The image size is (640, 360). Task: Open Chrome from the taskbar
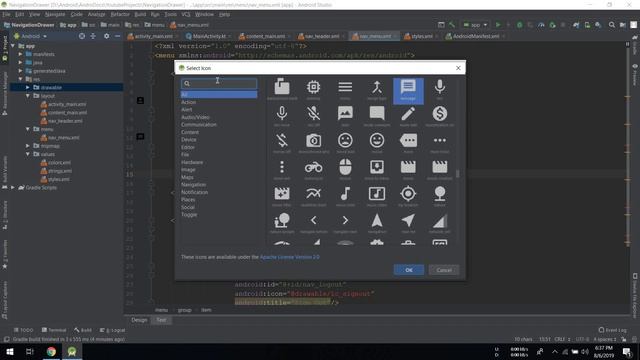(x=51, y=351)
